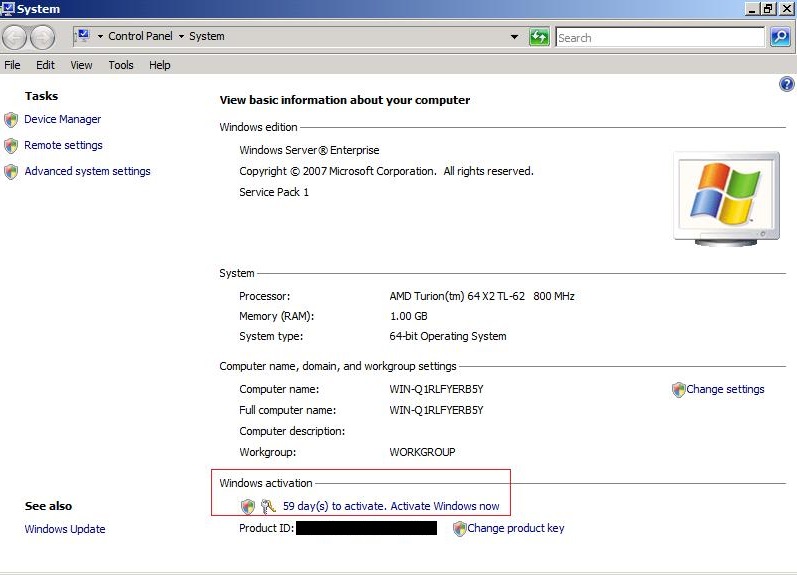Click the green refresh button

click(540, 37)
